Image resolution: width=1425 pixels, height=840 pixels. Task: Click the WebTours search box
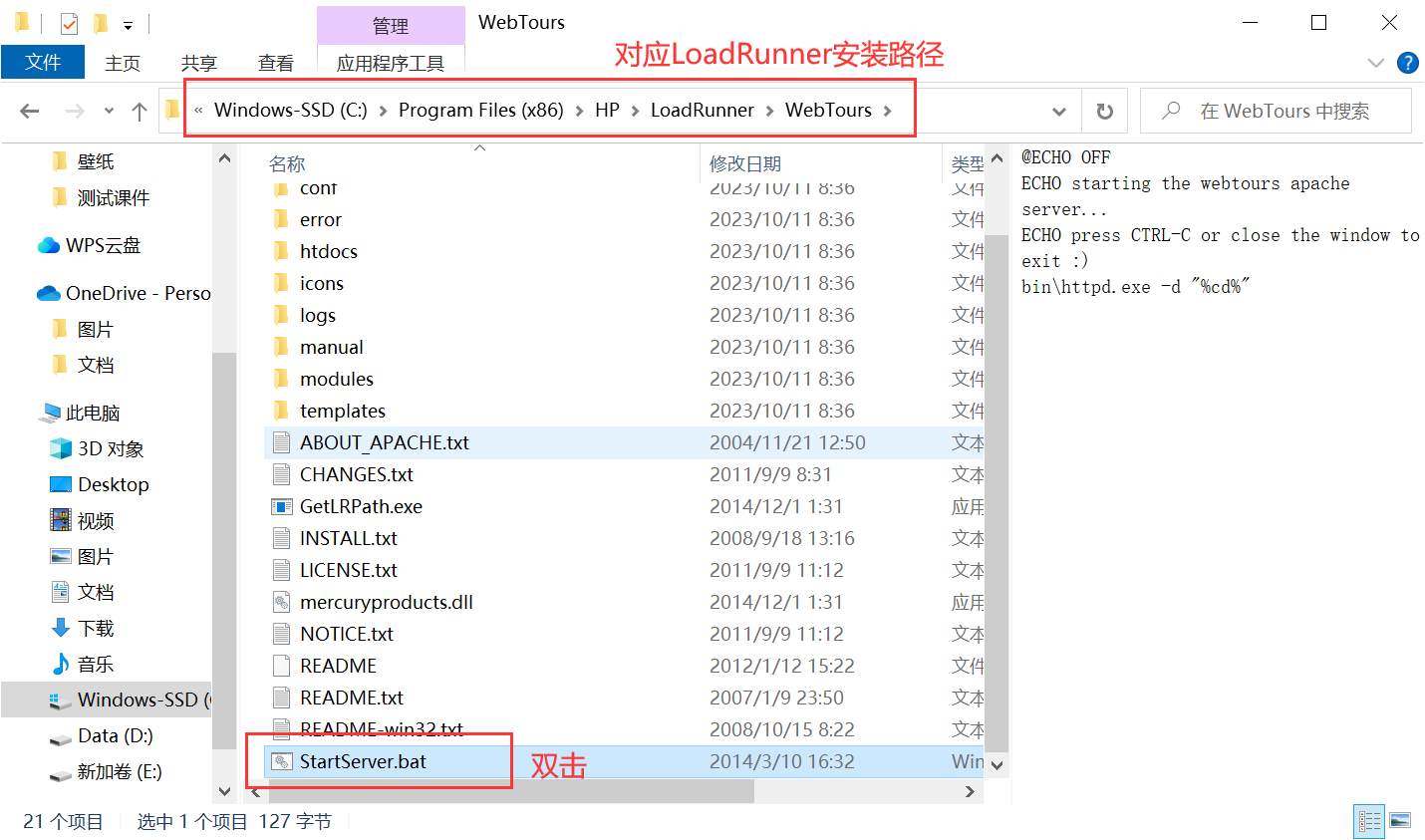pyautogui.click(x=1277, y=111)
